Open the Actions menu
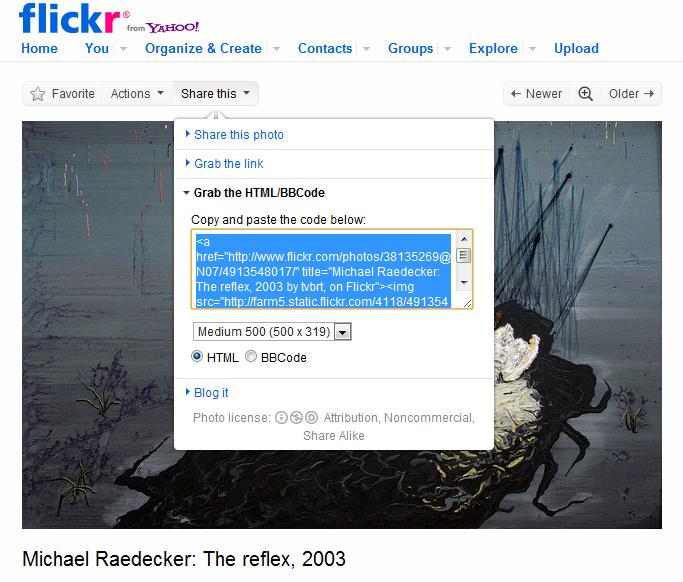The width and height of the screenshot is (683, 582). 137,94
